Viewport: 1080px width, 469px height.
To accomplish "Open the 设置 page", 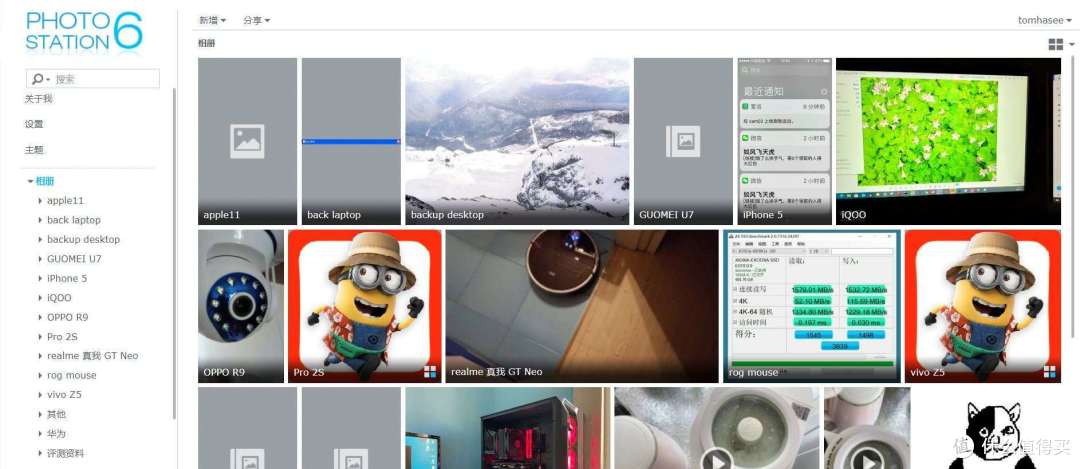I will coord(34,125).
